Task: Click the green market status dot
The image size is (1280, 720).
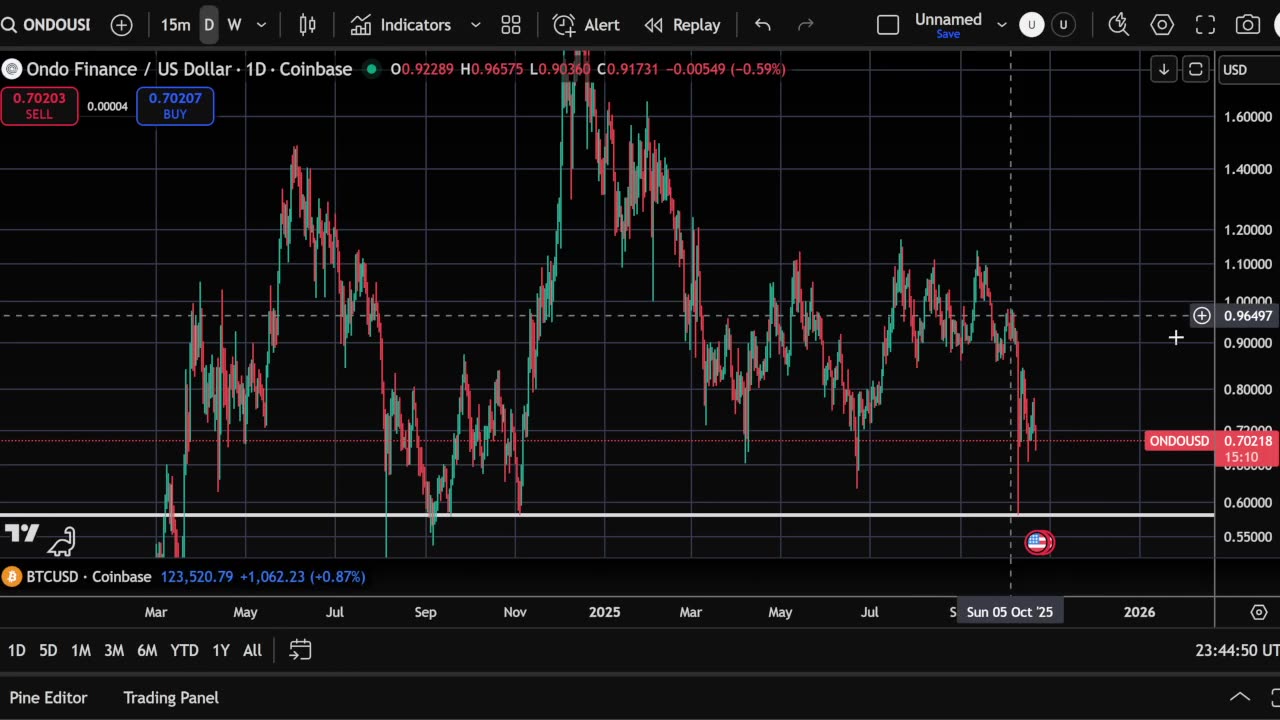Action: (372, 69)
